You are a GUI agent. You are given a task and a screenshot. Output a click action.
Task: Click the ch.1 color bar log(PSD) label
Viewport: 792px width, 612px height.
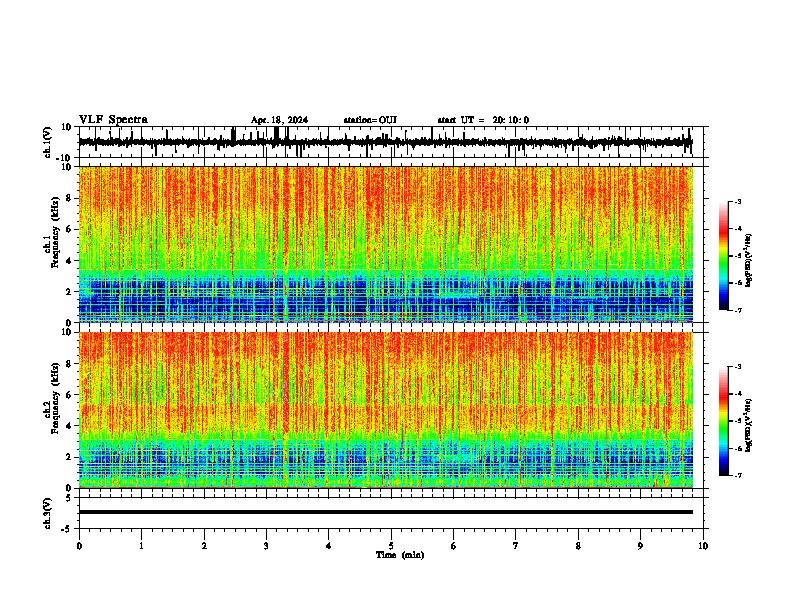749,260
